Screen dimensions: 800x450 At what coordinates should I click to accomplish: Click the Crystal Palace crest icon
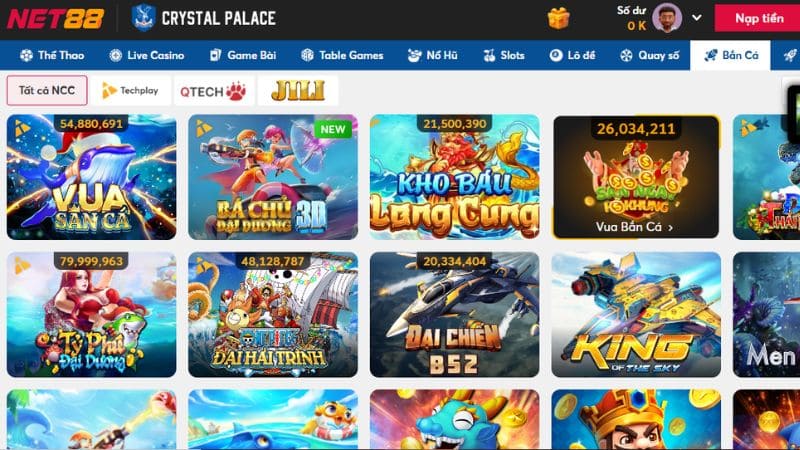click(143, 18)
